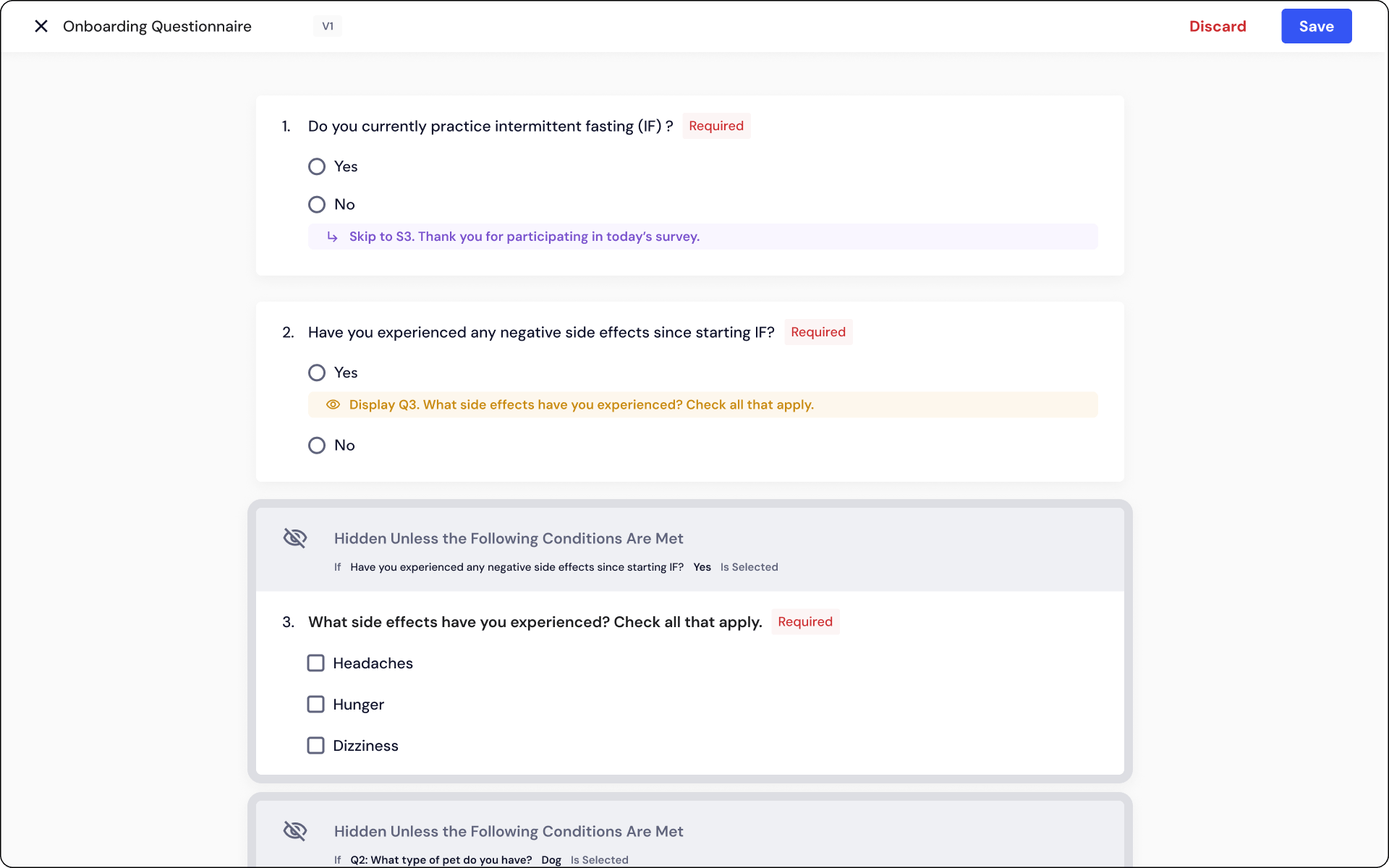This screenshot has height=868, width=1389.
Task: Click the Discard button
Action: [x=1218, y=26]
